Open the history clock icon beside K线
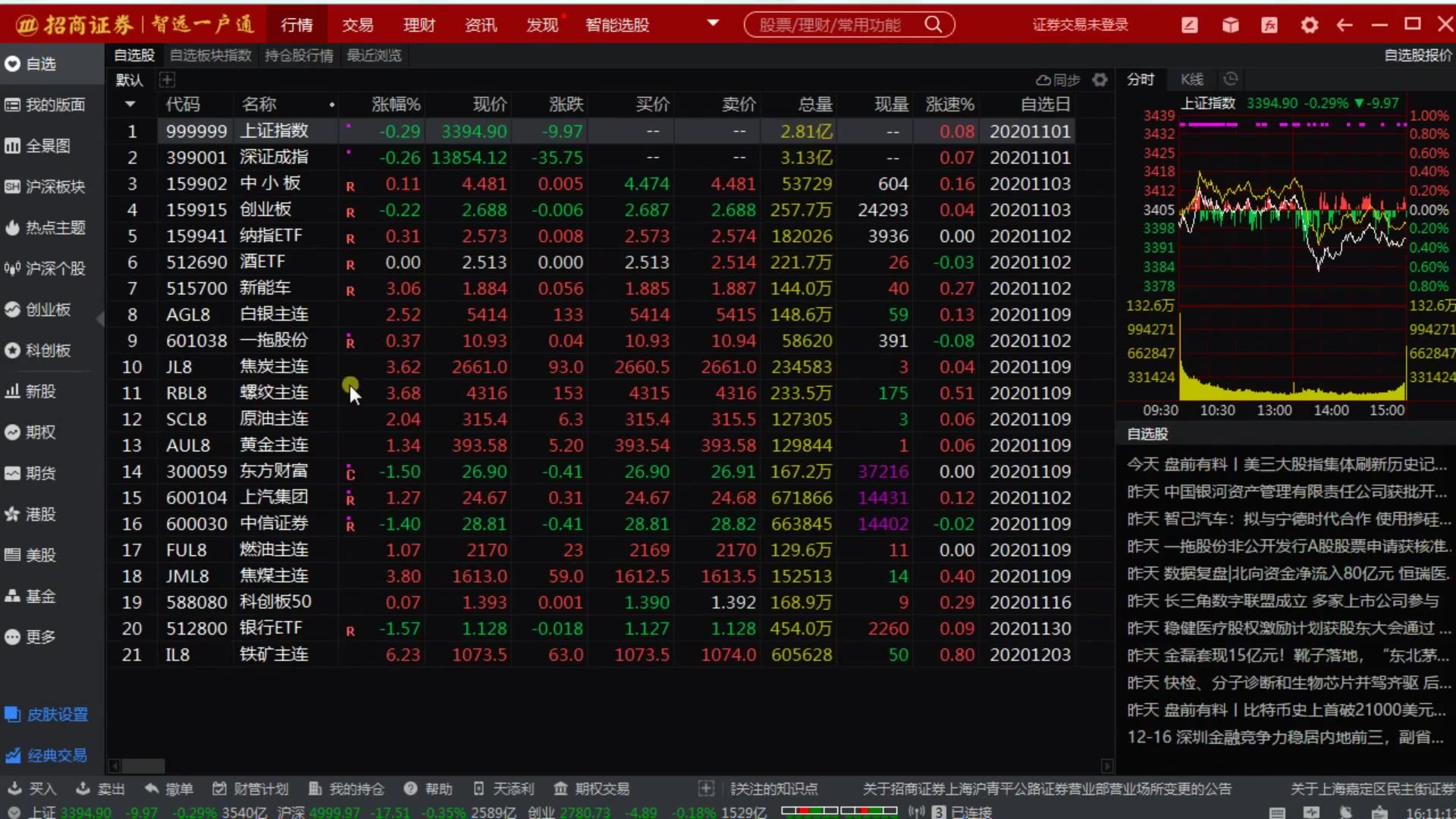Image resolution: width=1456 pixels, height=819 pixels. click(x=1231, y=79)
